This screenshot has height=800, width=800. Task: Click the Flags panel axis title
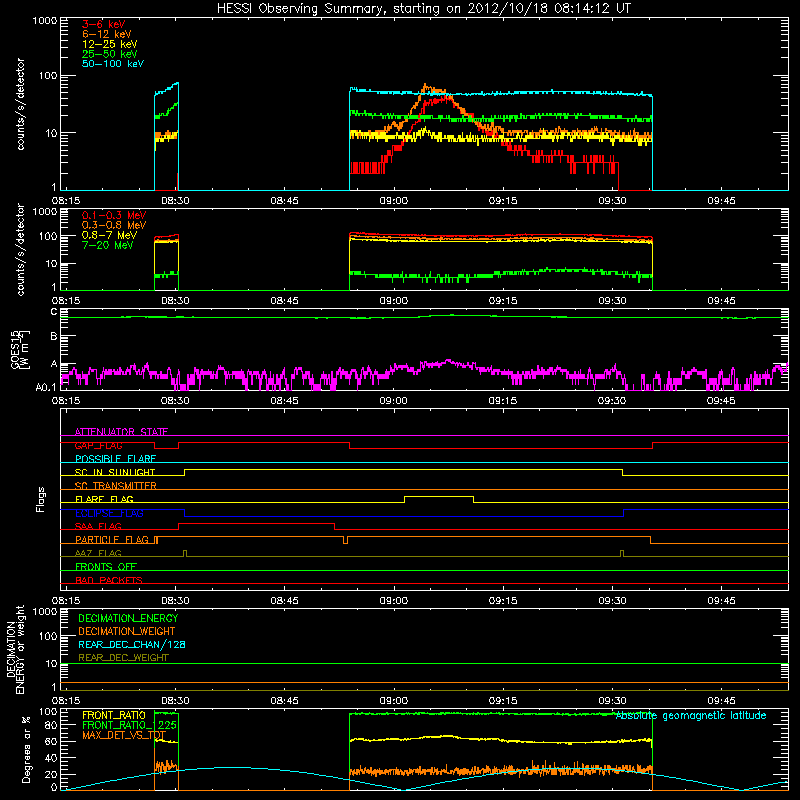tap(41, 499)
